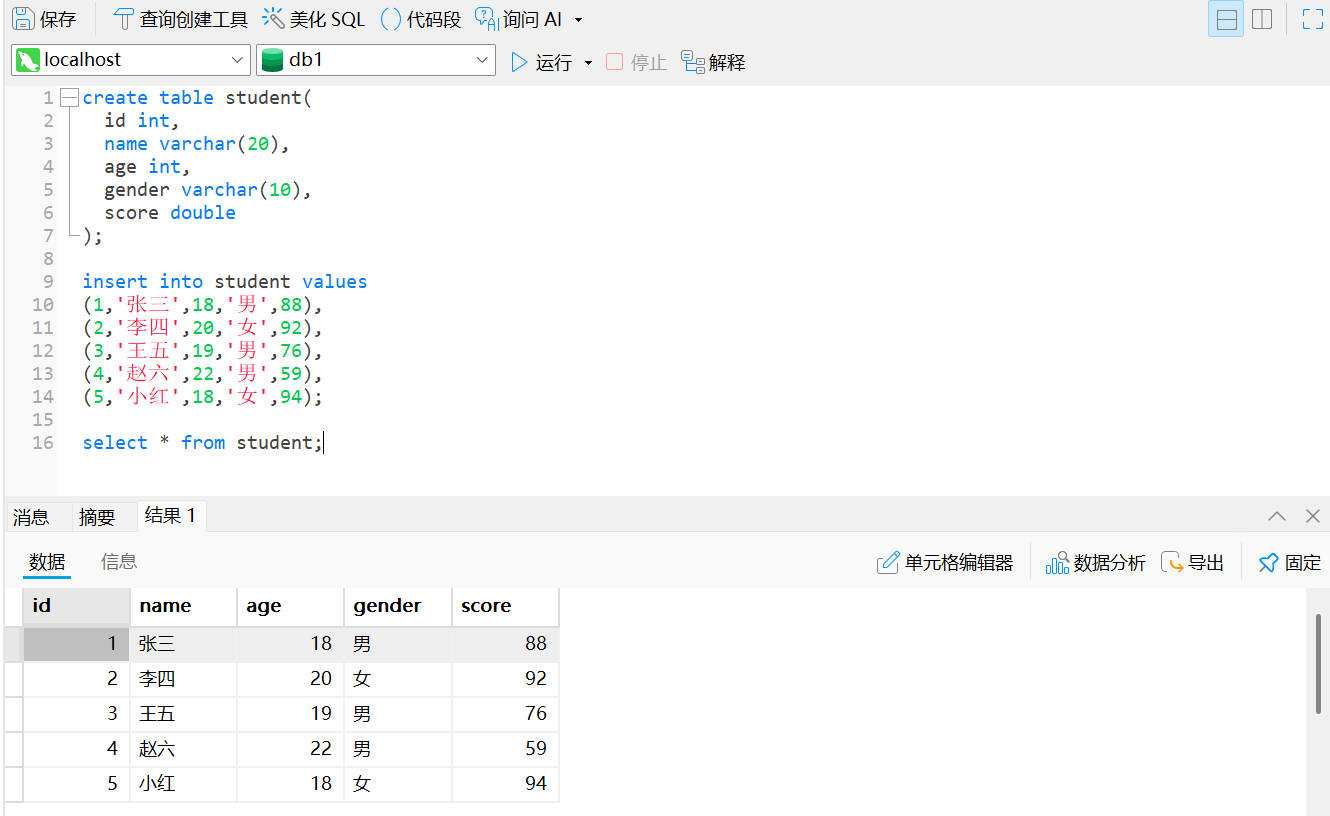Screen dimensions: 1330x816
Task: Select the age cell with value 20
Action: coord(291,679)
